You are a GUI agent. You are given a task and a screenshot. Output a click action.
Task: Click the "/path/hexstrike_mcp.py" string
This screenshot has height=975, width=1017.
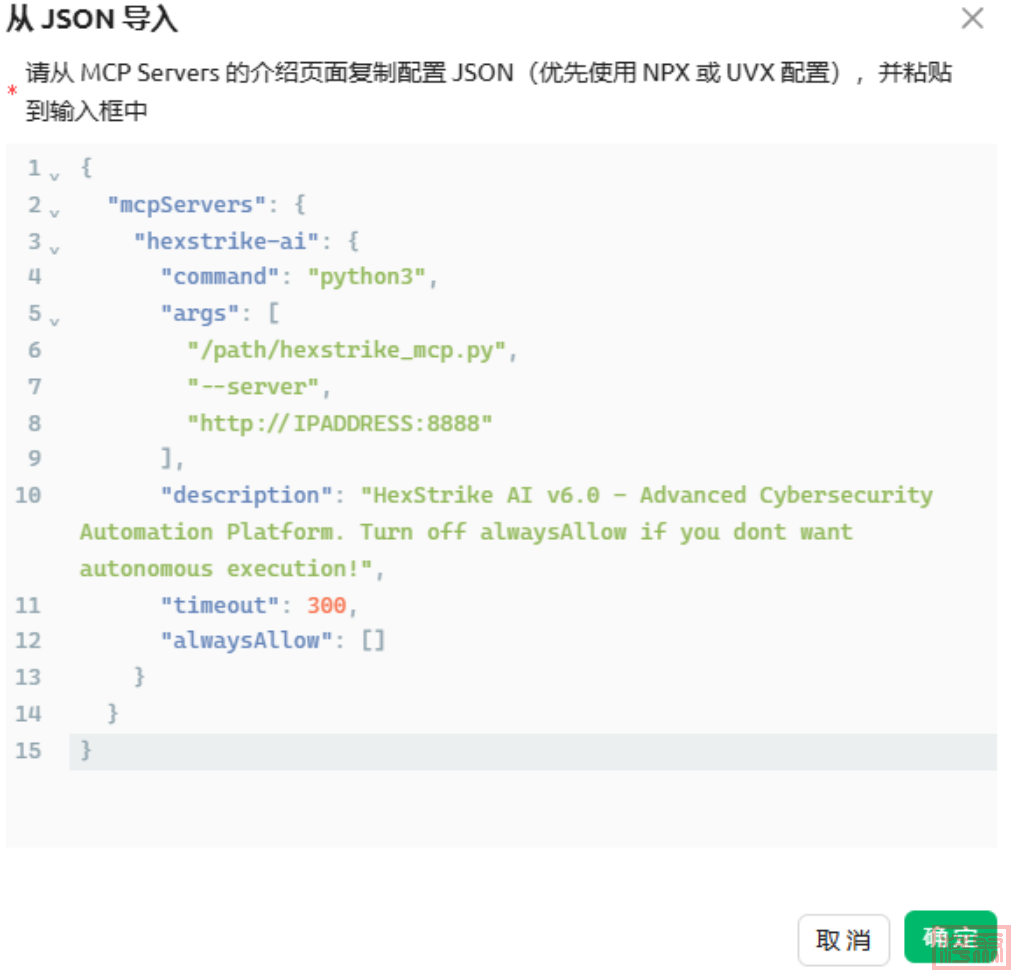tap(349, 350)
